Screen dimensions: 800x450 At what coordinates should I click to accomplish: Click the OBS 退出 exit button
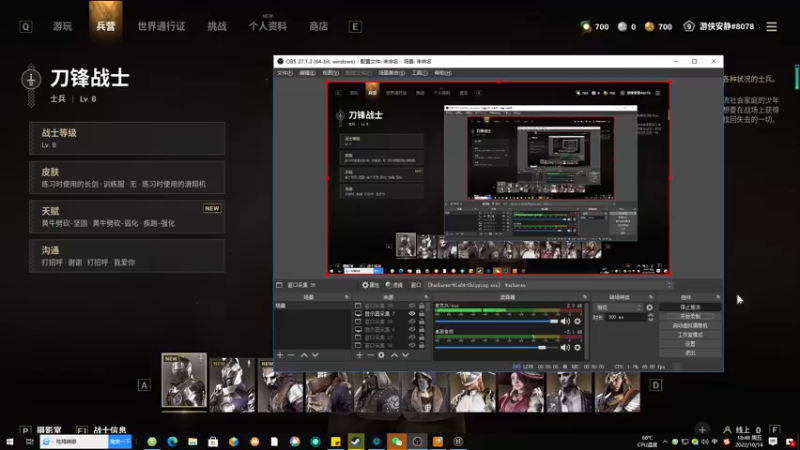tap(690, 353)
